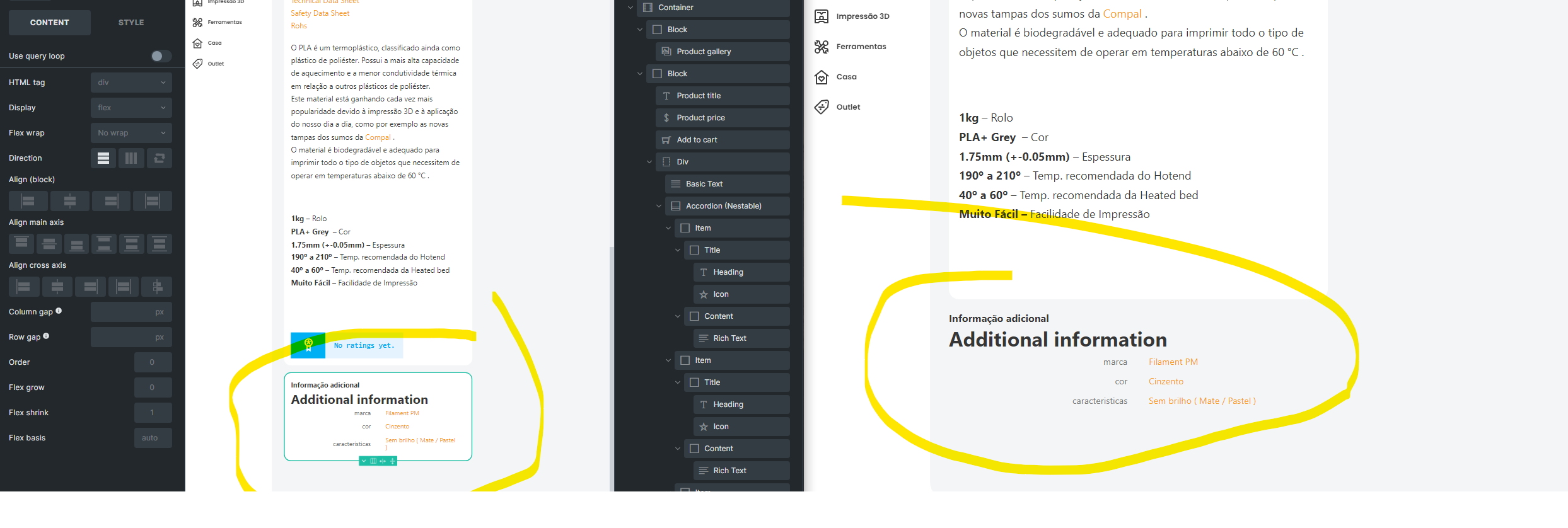Image resolution: width=1568 pixels, height=528 pixels.
Task: Toggle reverse direction icon
Action: point(160,158)
